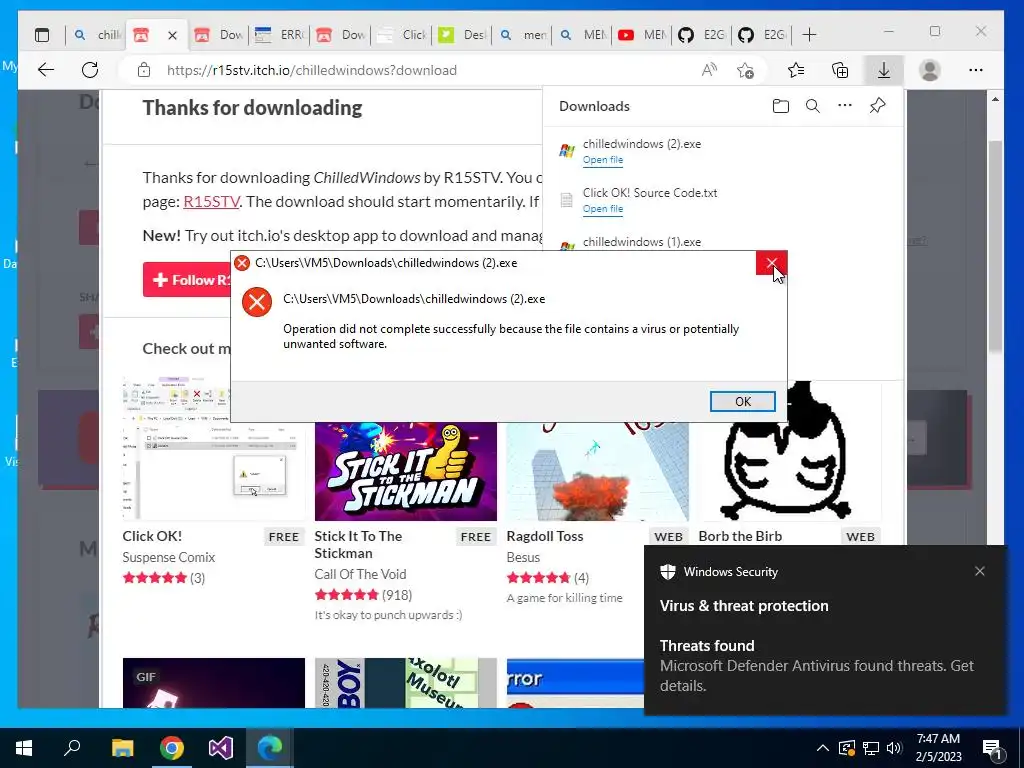Open the volume control in system tray

pos(894,748)
